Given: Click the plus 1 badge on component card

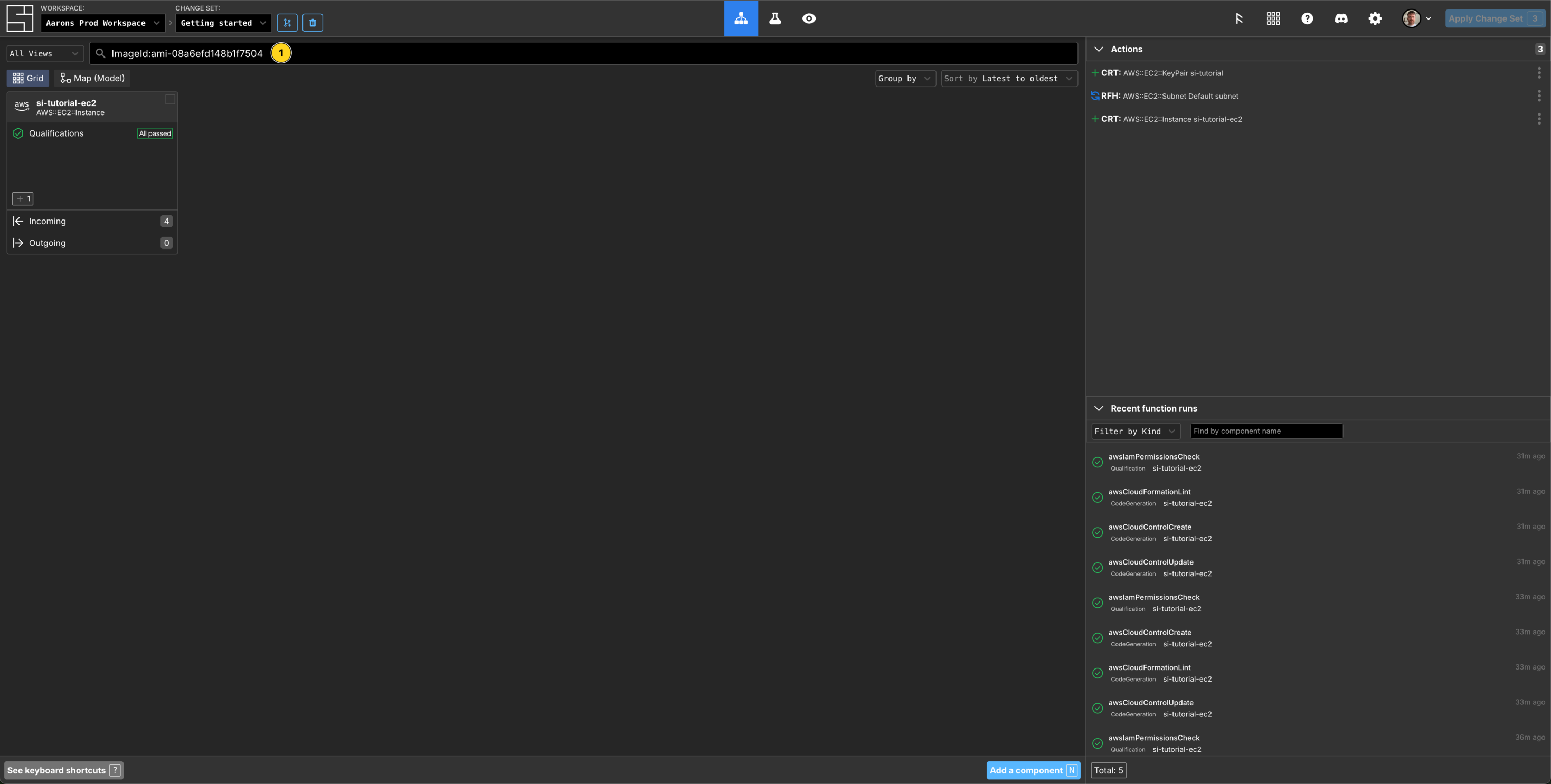Looking at the screenshot, I should pos(23,198).
